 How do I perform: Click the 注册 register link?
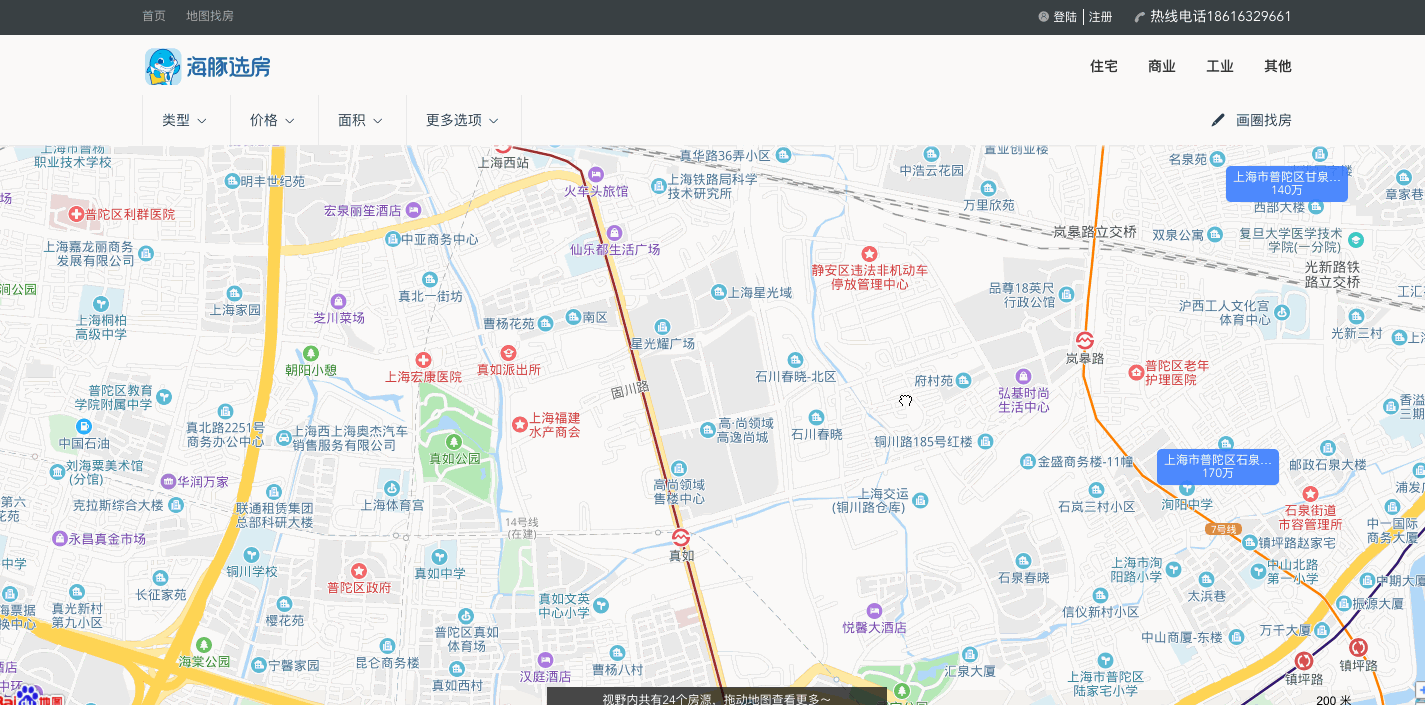pyautogui.click(x=1101, y=17)
